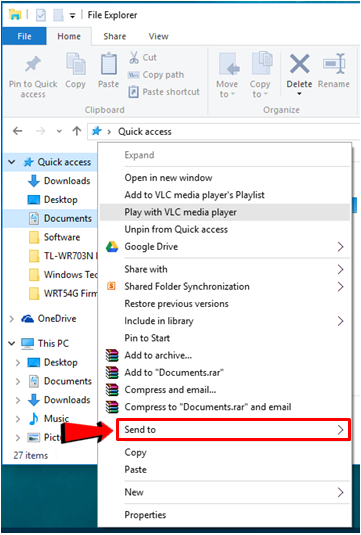361x535 pixels.
Task: Collapse the This PC tree node
Action: (12, 343)
